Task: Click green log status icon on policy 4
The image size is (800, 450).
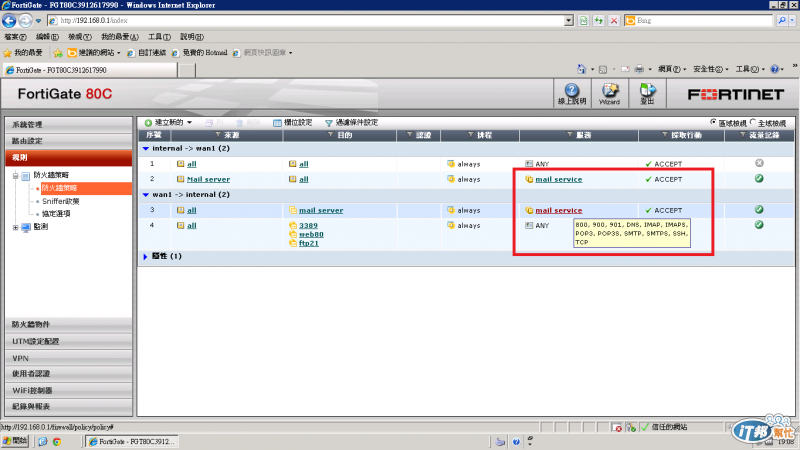Action: tap(759, 225)
